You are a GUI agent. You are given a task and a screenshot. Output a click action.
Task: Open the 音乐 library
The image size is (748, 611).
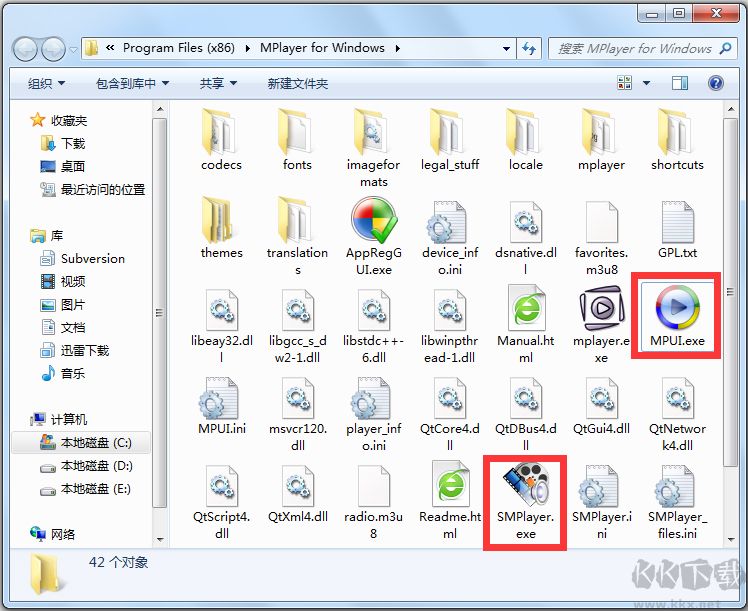(62, 373)
